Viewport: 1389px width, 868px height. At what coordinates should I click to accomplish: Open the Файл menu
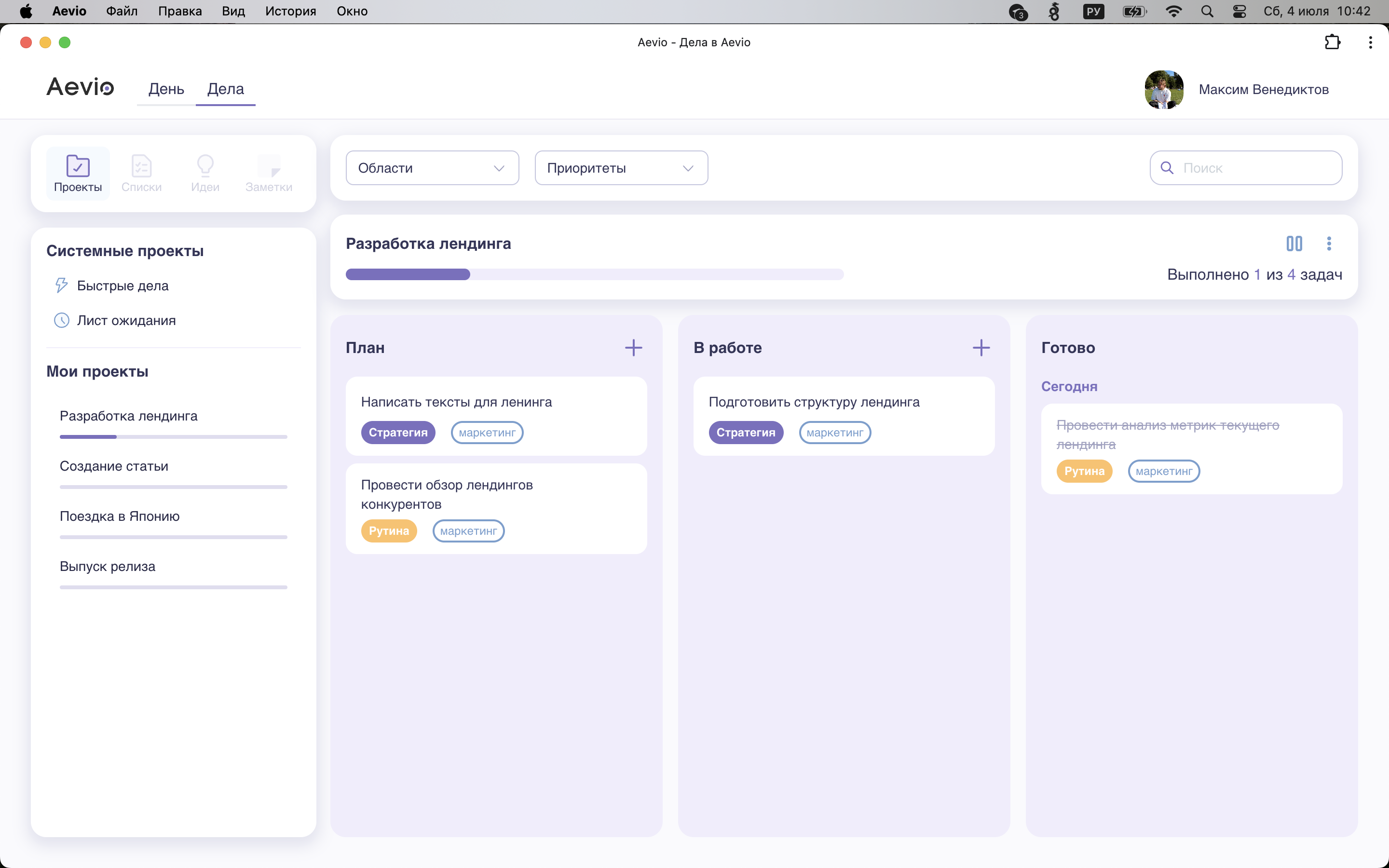[122, 11]
